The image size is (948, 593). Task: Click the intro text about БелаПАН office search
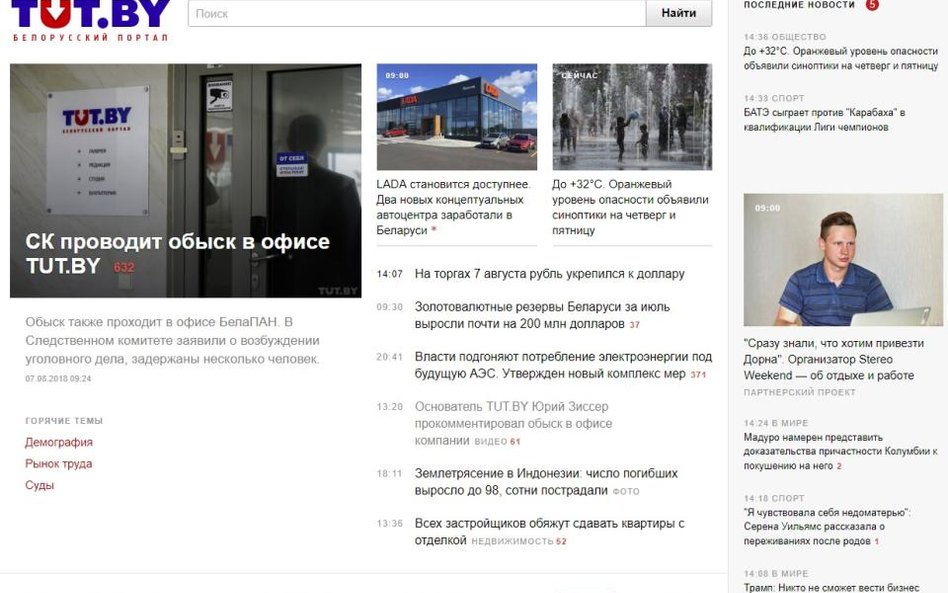172,340
